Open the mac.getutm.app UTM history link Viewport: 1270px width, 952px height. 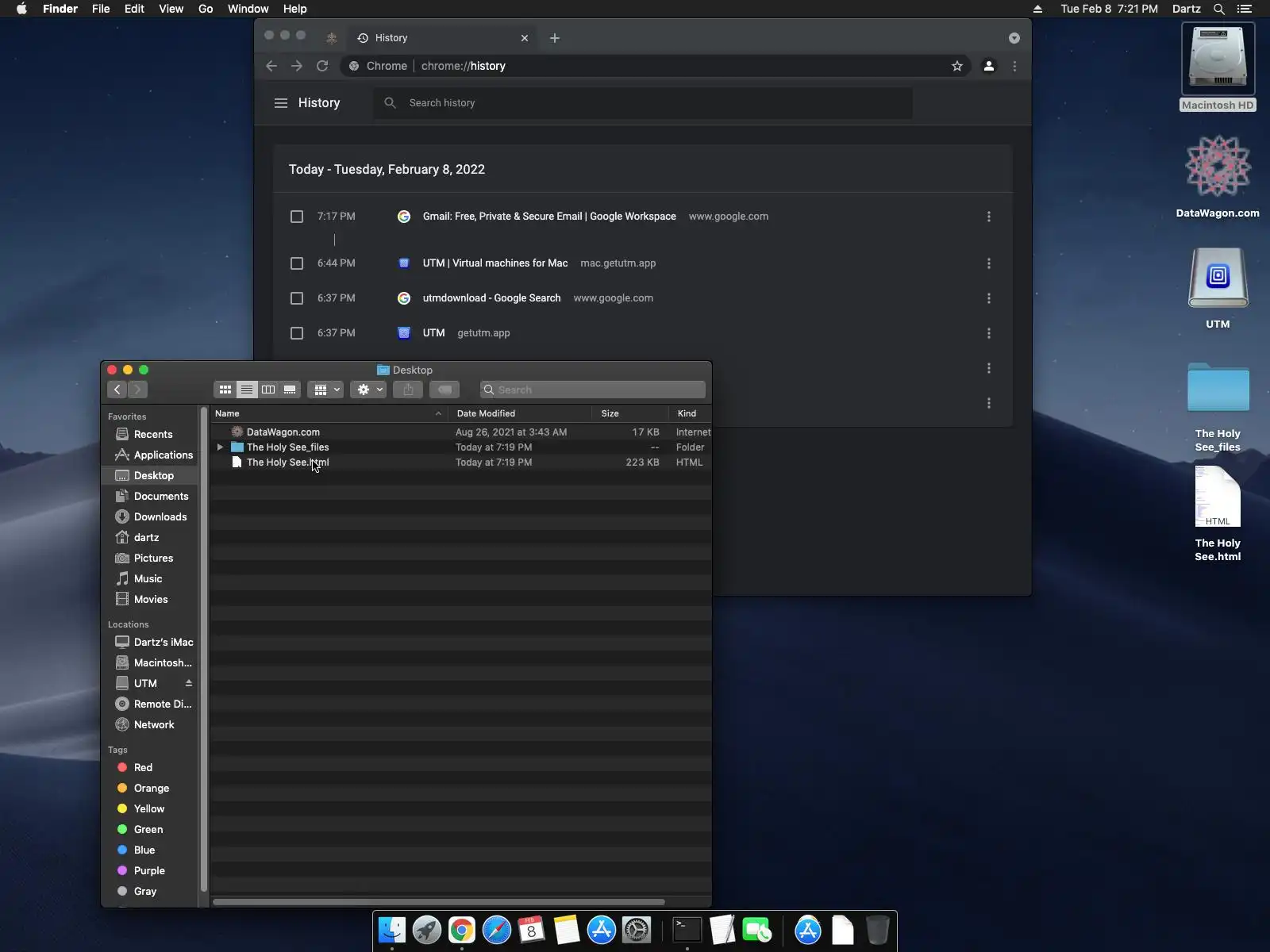[x=495, y=263]
